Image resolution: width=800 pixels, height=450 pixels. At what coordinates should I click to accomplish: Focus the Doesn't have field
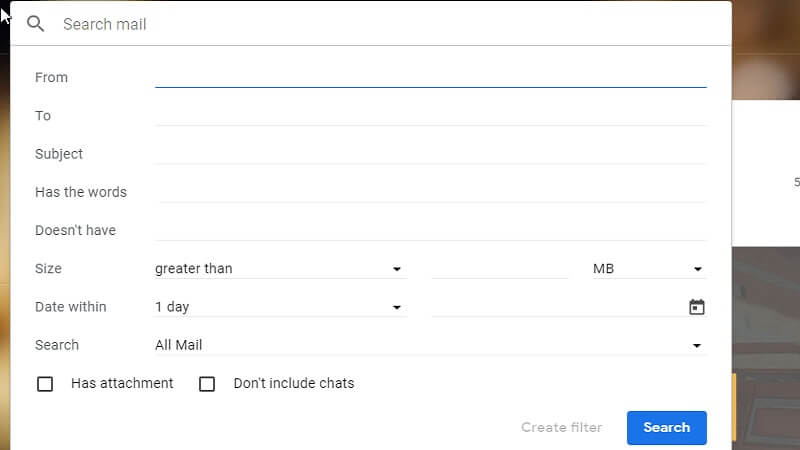(x=430, y=229)
